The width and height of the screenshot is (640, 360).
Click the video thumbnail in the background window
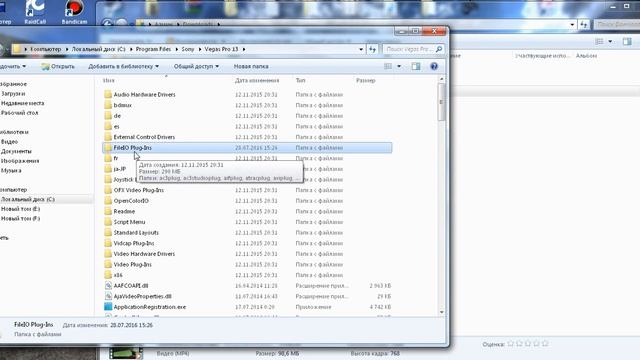(126, 353)
